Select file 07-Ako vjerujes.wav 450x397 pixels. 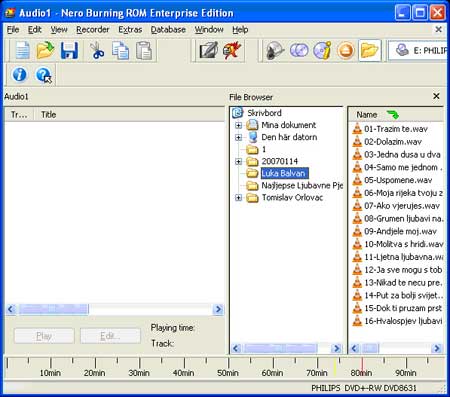pos(402,206)
